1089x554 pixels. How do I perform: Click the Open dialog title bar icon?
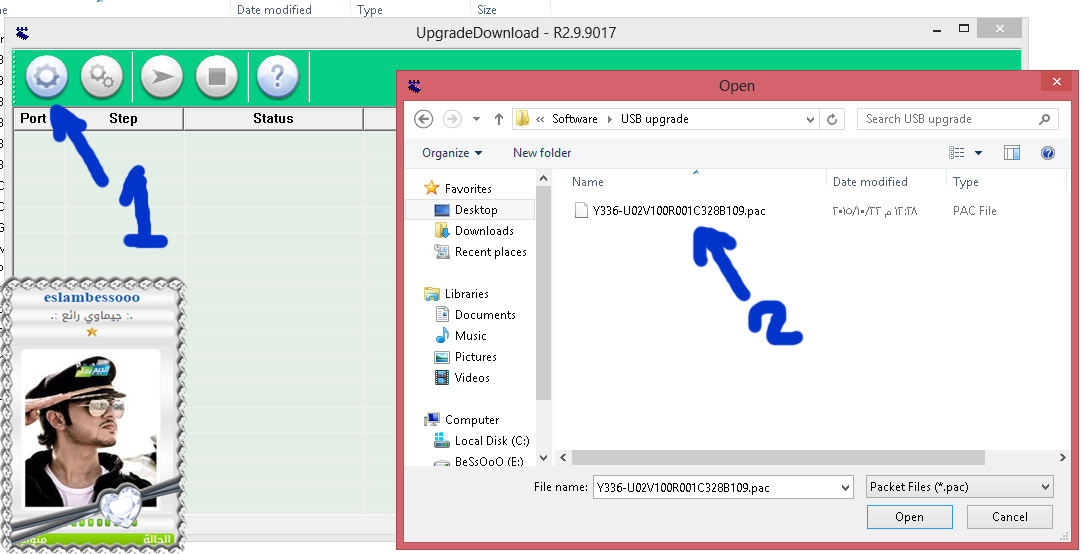tap(415, 86)
